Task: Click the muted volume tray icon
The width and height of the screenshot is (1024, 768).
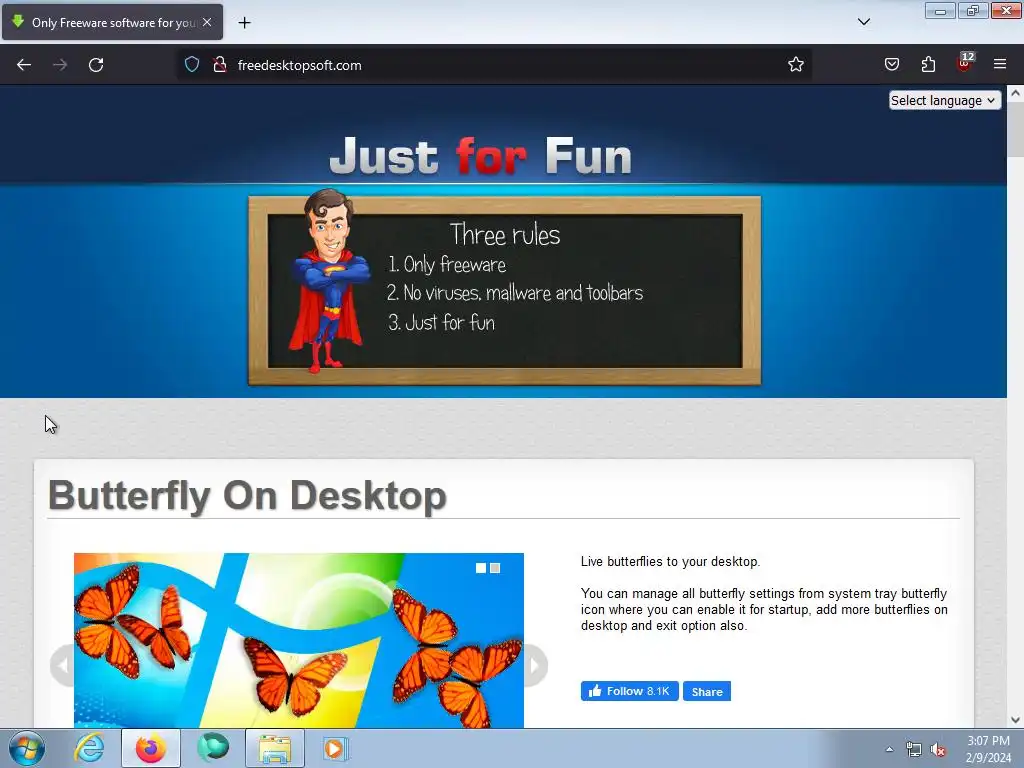Action: [938, 749]
